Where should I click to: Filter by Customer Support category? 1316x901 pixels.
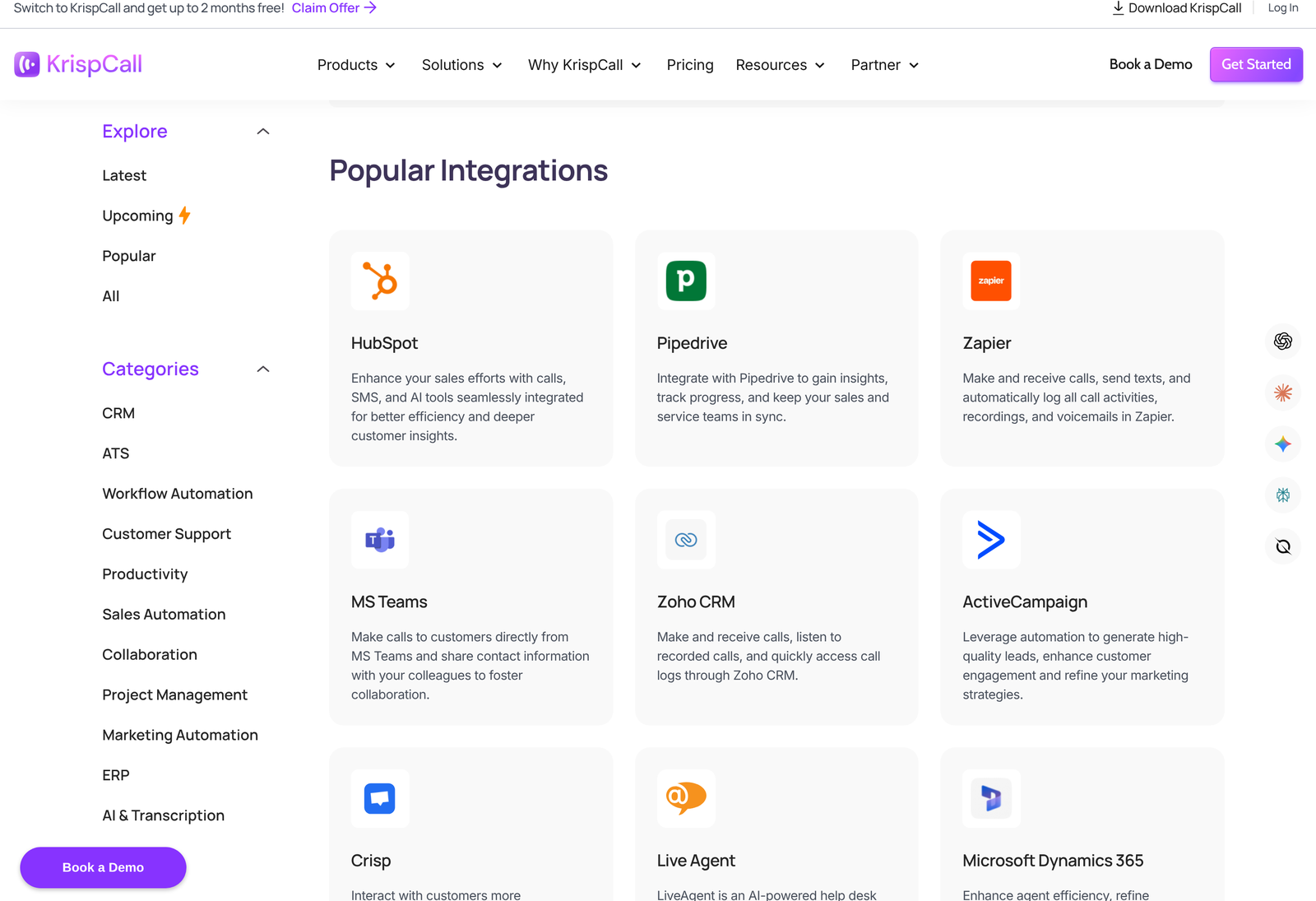[167, 534]
